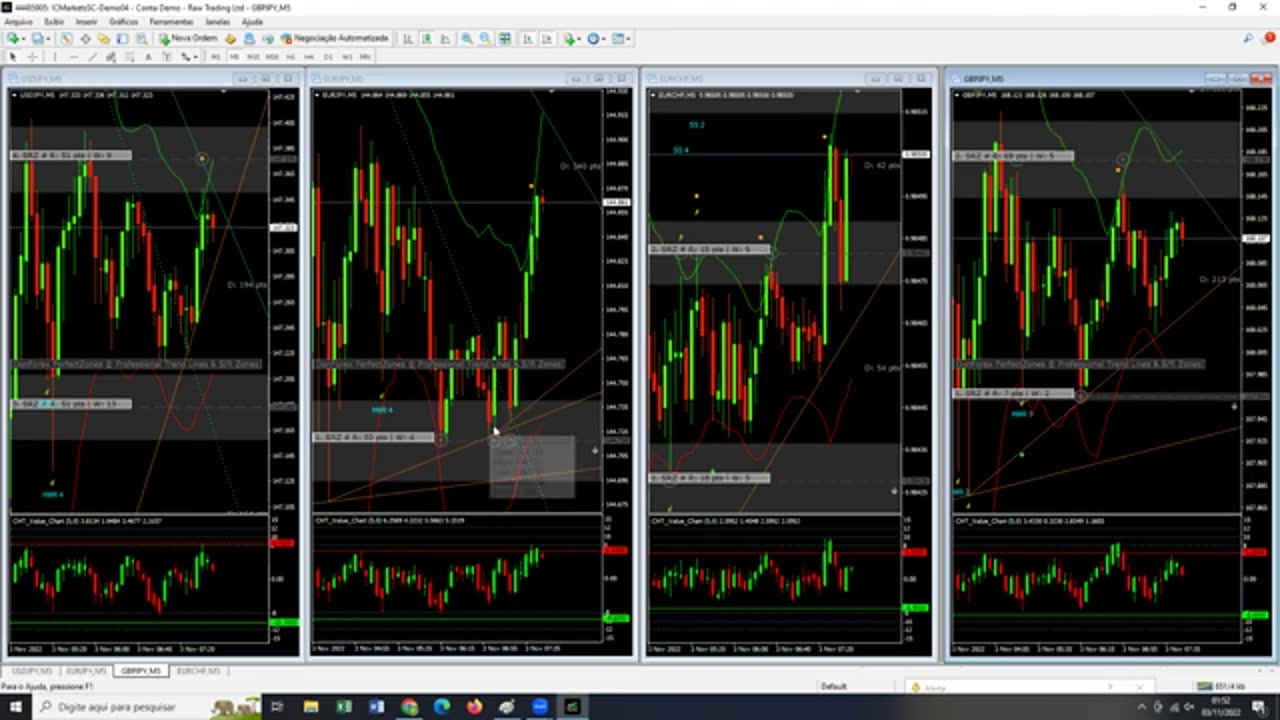The image size is (1280, 720).
Task: Click the zoom in magnifier icon
Action: click(x=466, y=38)
